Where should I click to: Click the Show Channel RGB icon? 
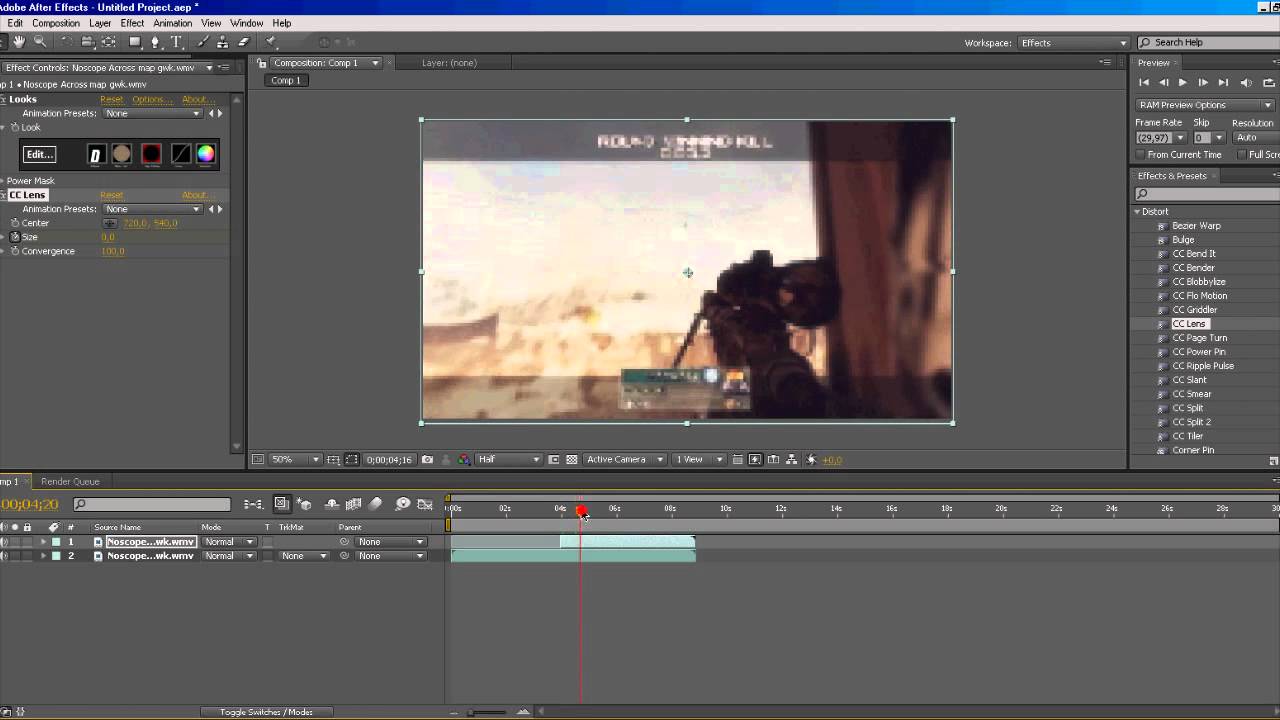[464, 460]
